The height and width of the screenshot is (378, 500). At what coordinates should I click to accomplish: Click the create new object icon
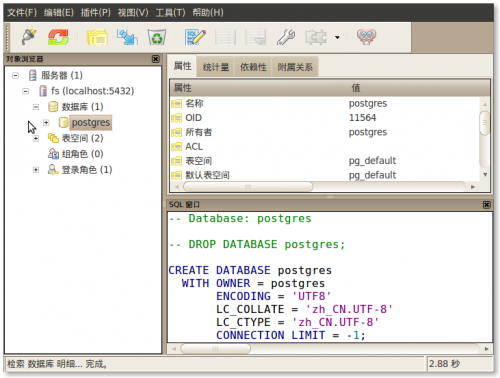(127, 37)
